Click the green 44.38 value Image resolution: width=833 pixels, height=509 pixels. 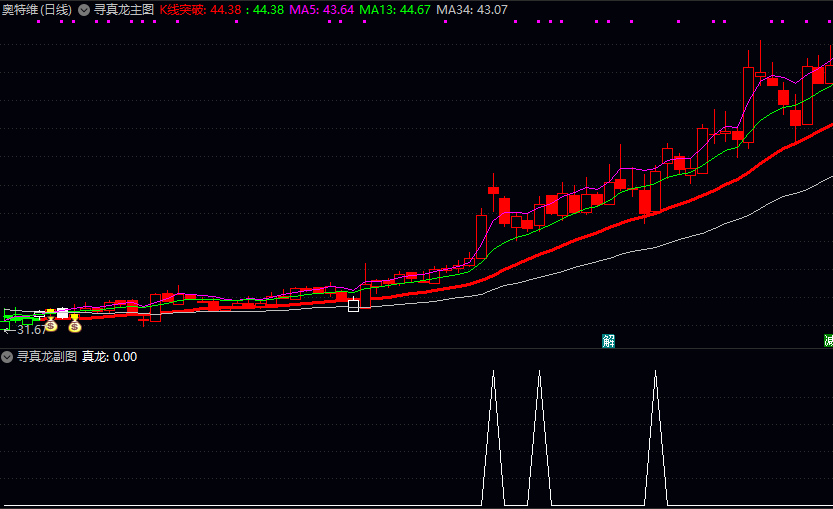tap(268, 10)
